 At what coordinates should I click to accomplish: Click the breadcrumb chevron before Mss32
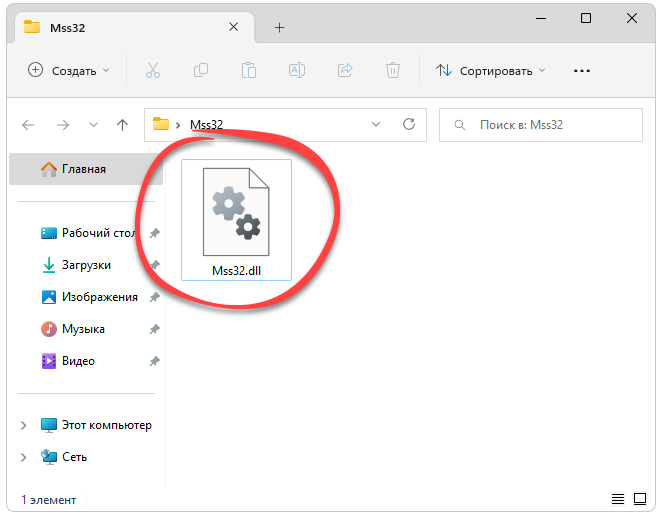pos(179,125)
